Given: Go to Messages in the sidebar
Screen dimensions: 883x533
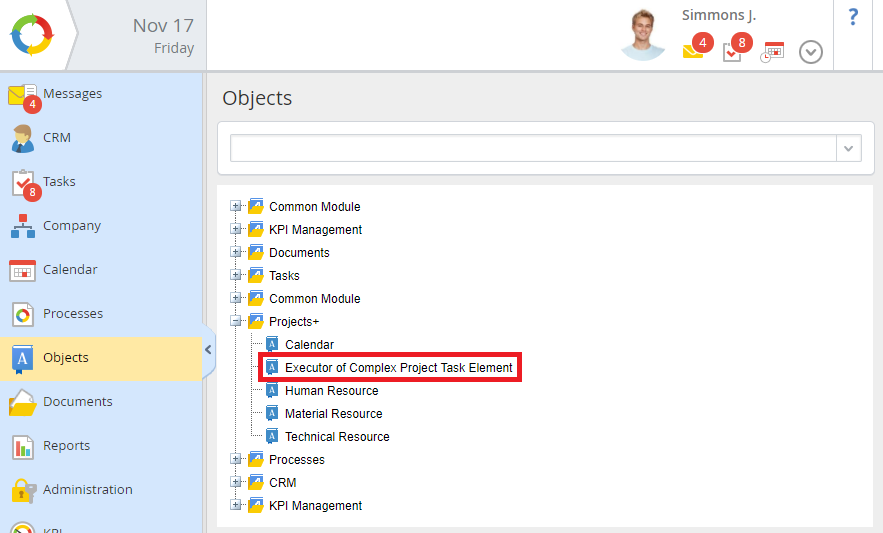Looking at the screenshot, I should 72,94.
